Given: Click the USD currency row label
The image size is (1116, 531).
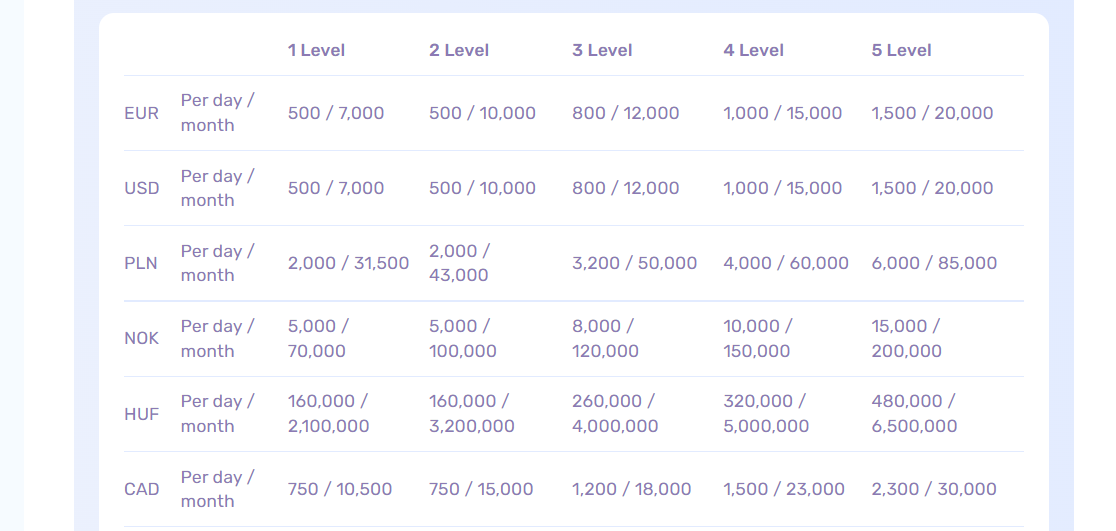Looking at the screenshot, I should [141, 188].
